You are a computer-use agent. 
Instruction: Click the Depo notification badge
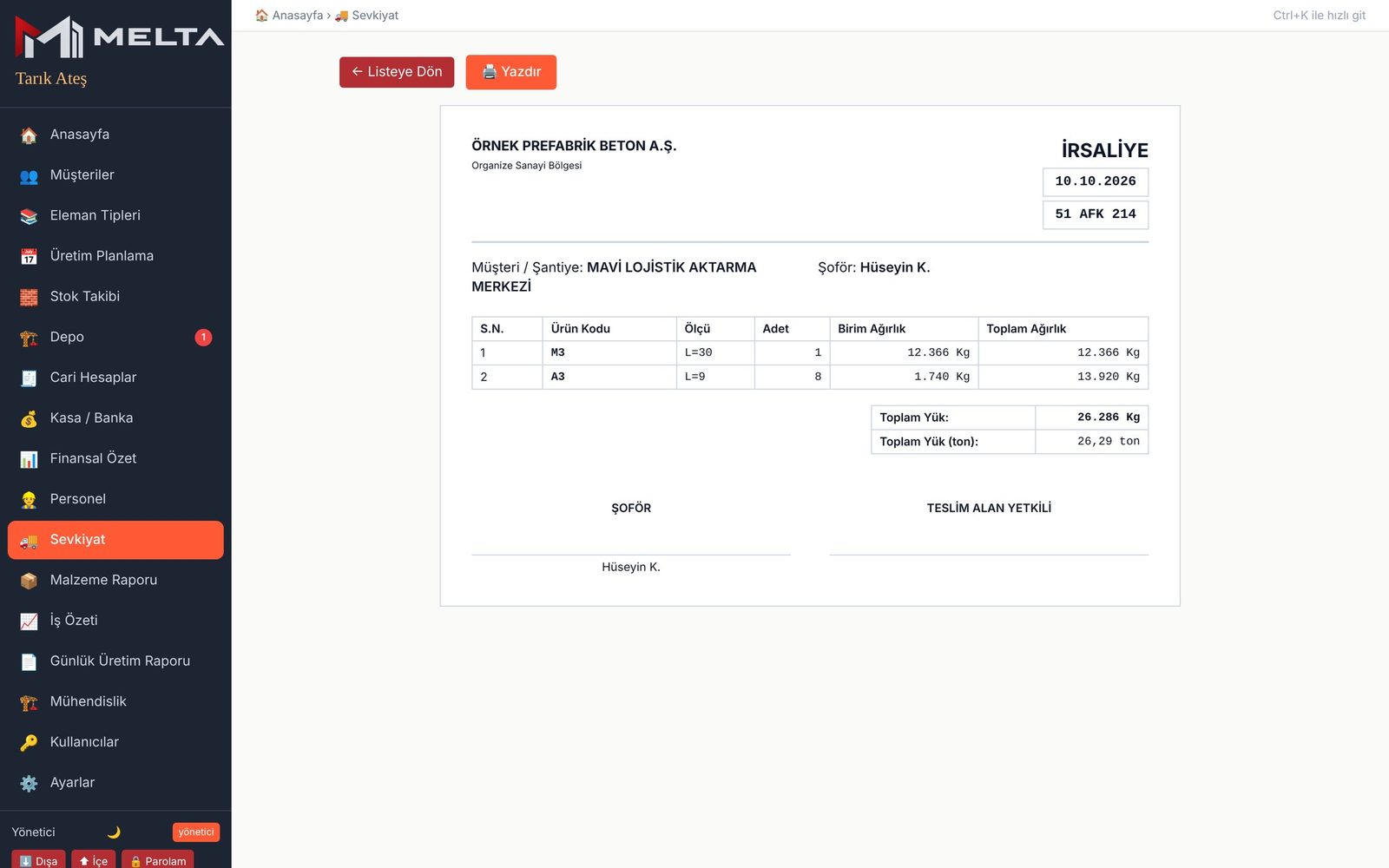203,337
